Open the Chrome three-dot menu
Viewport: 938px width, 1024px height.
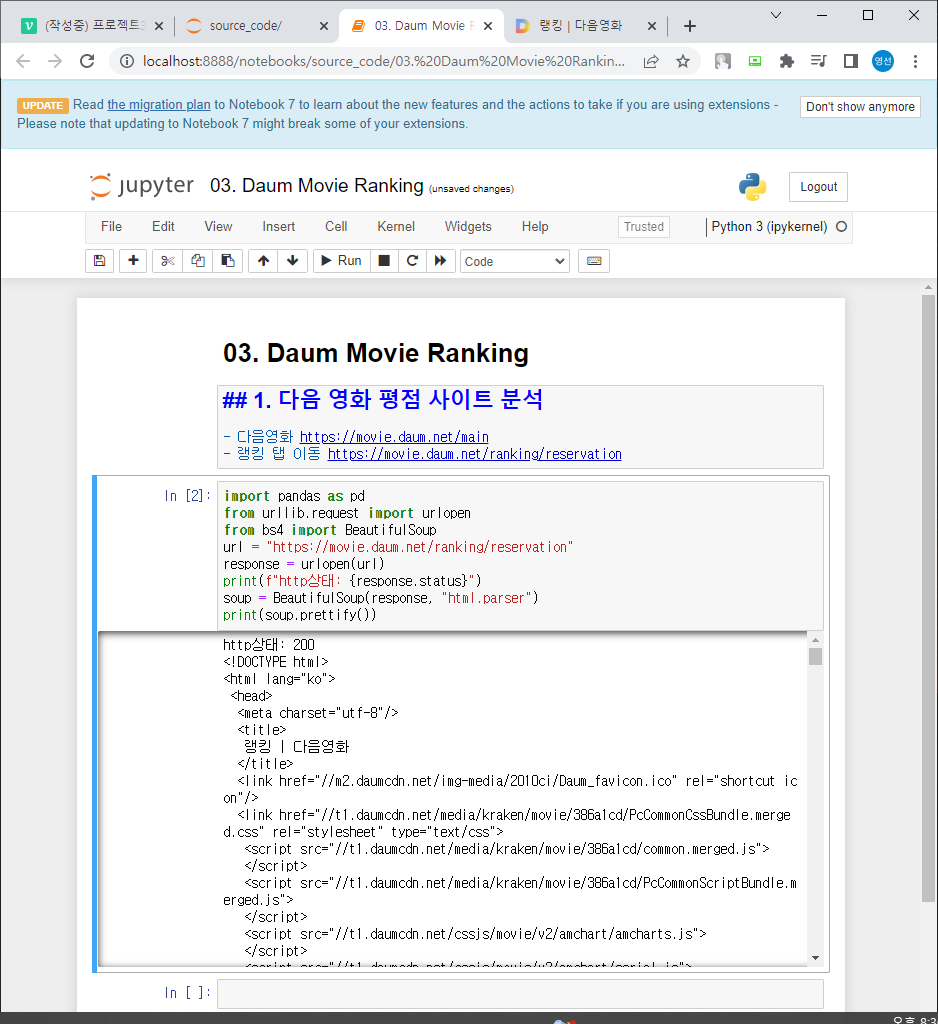click(915, 61)
